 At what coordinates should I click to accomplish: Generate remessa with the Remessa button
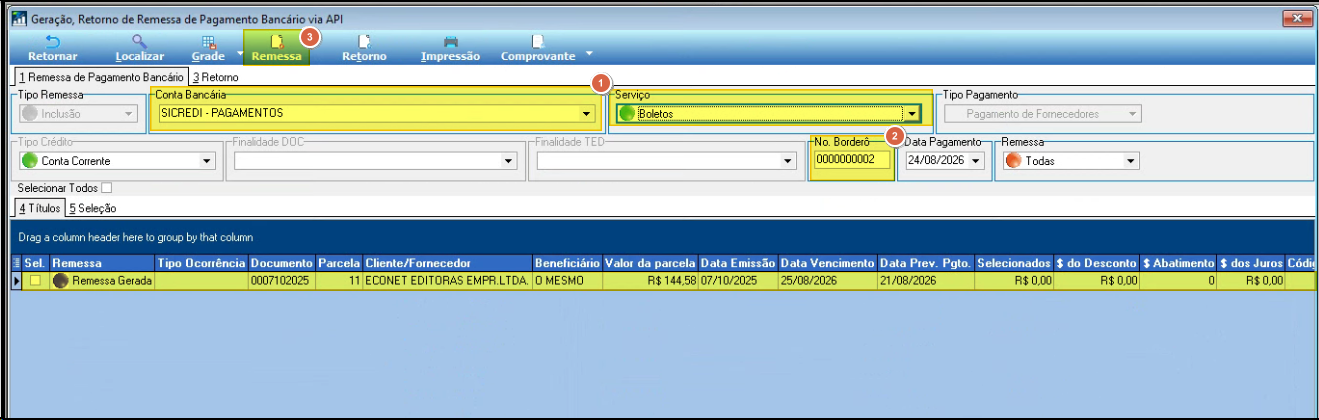(276, 48)
